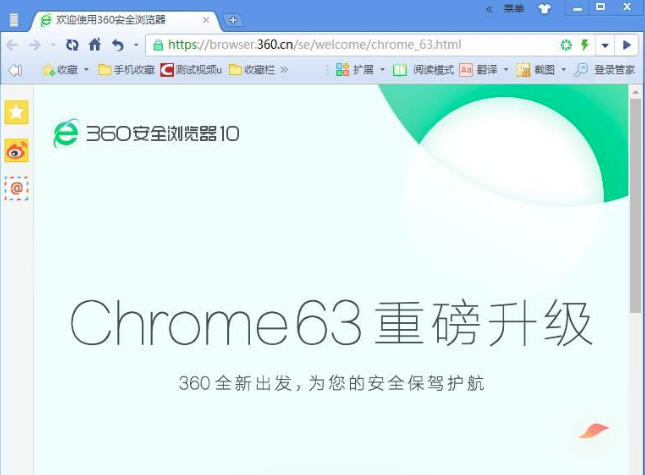Viewport: 645px width, 475px height.
Task: Toggle sidebar with collapse arrow icon
Action: click(15, 70)
